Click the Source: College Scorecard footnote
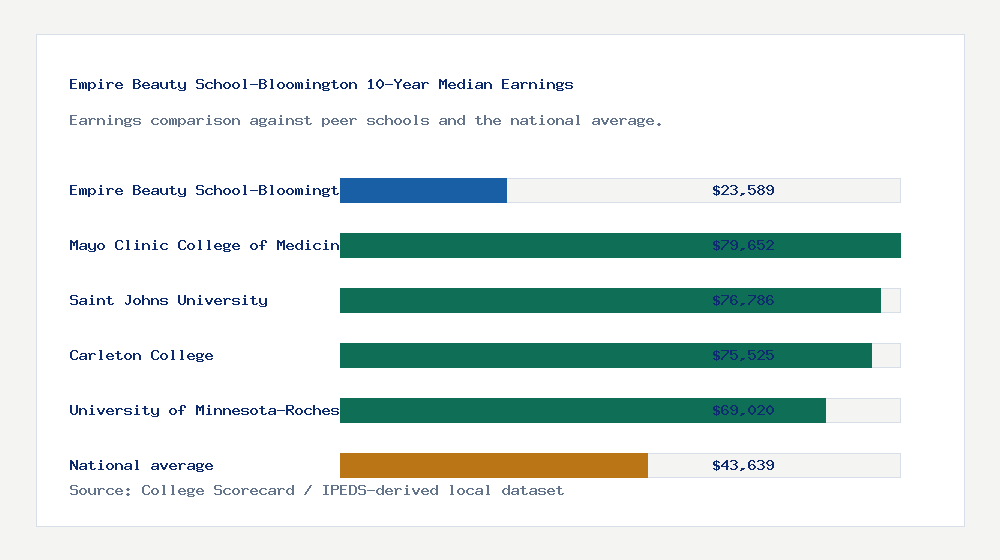 [316, 490]
